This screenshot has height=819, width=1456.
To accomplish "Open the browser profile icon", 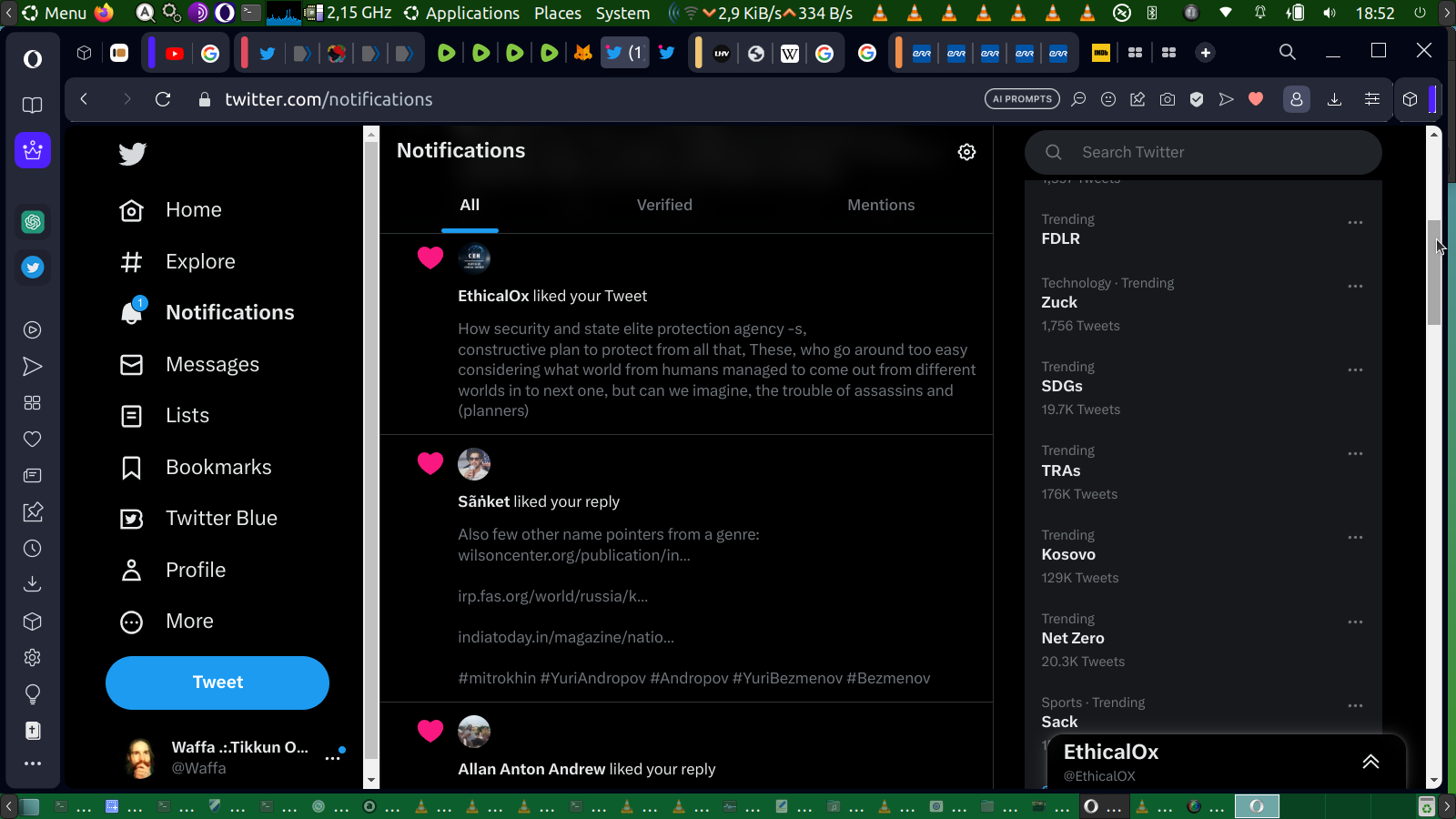I will pos(1297,99).
